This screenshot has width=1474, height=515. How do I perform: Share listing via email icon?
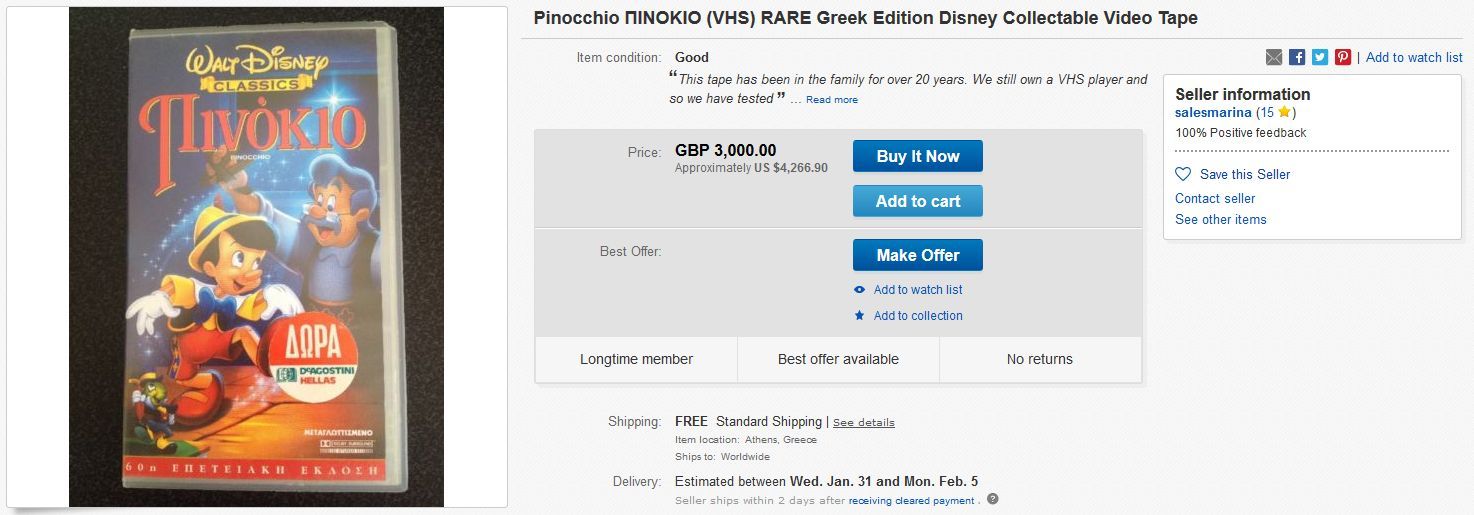[x=1273, y=57]
